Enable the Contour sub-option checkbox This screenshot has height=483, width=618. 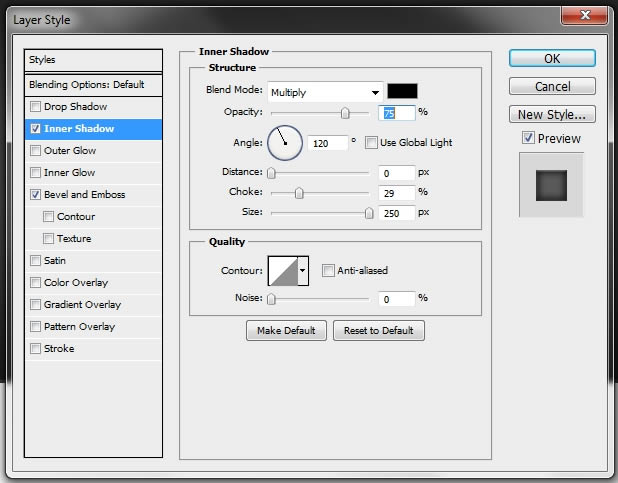(x=48, y=216)
